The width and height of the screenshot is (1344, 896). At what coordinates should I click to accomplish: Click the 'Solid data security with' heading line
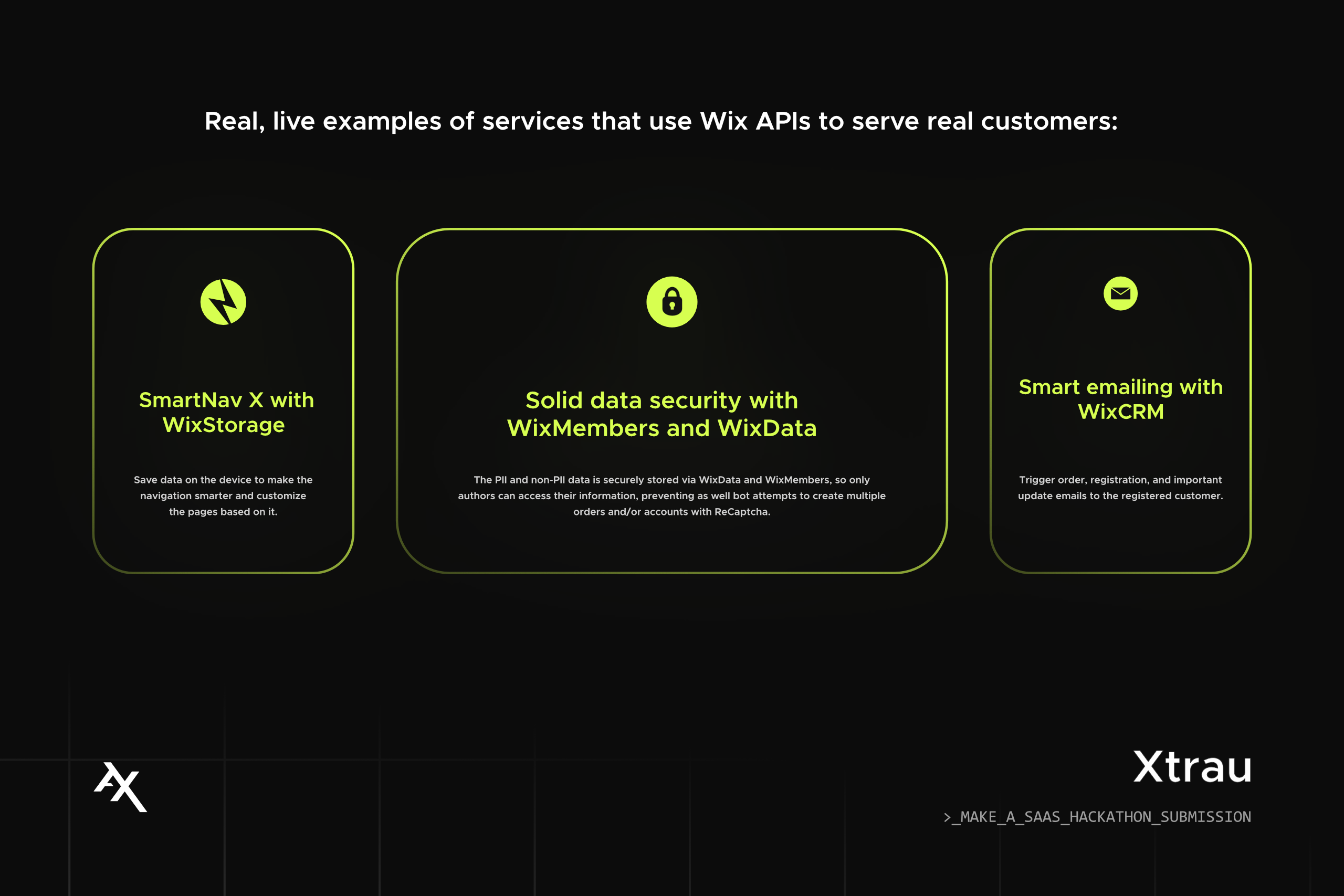click(661, 400)
